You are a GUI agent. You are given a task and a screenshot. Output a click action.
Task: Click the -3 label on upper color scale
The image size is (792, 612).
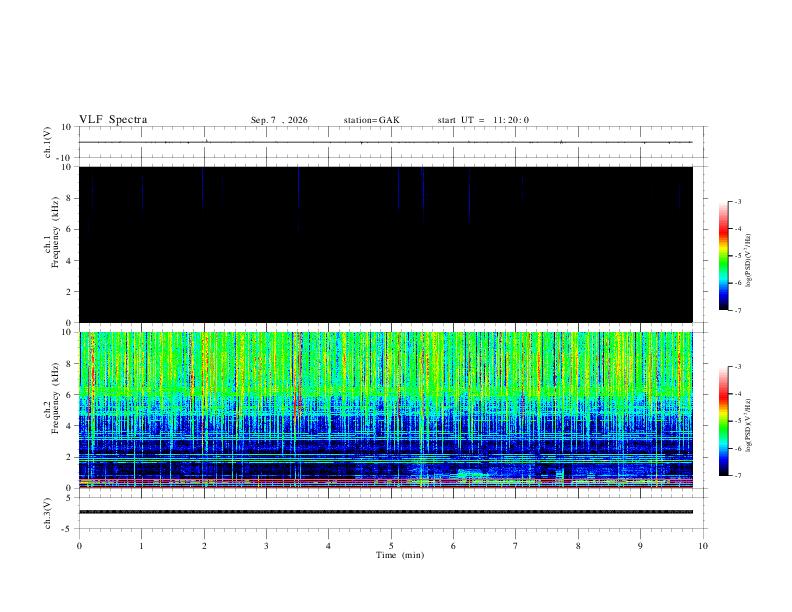tap(737, 201)
